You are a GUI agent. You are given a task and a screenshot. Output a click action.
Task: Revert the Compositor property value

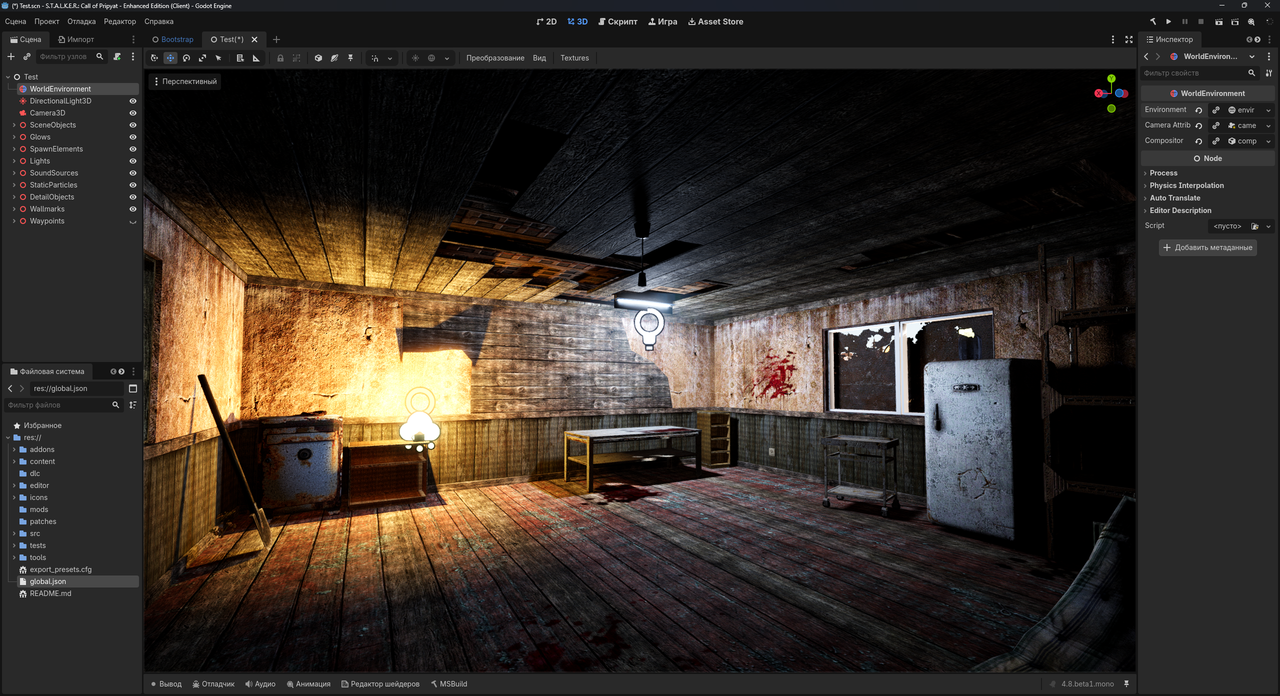click(x=1199, y=141)
